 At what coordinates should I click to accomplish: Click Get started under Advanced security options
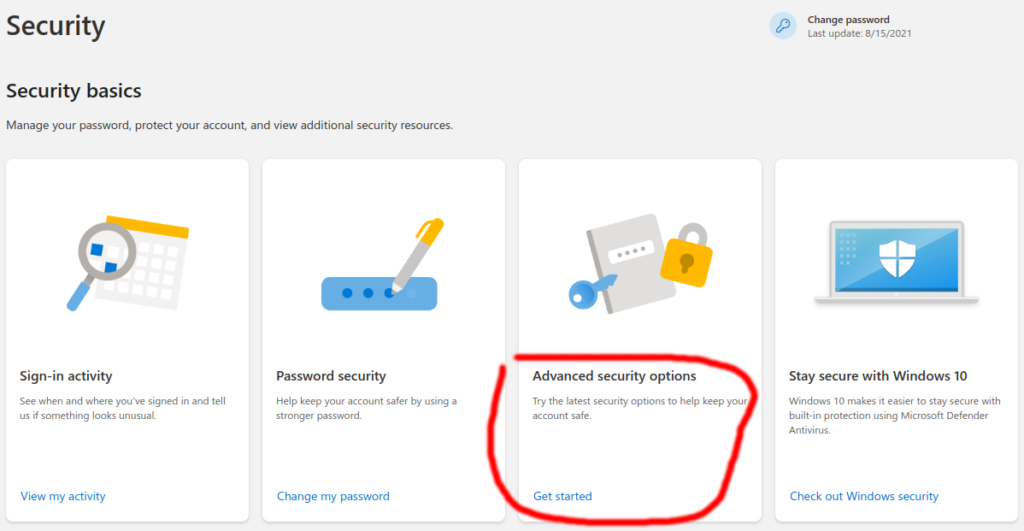(x=562, y=496)
